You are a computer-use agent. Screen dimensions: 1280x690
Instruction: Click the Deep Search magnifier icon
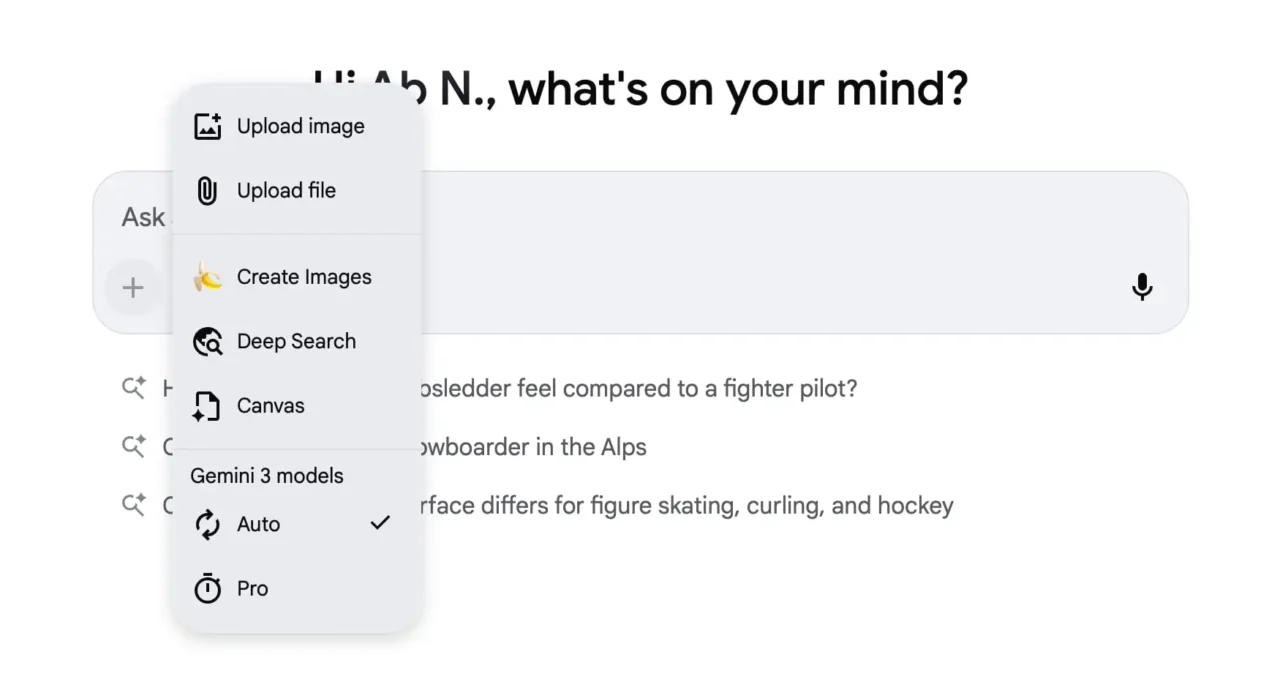tap(207, 341)
